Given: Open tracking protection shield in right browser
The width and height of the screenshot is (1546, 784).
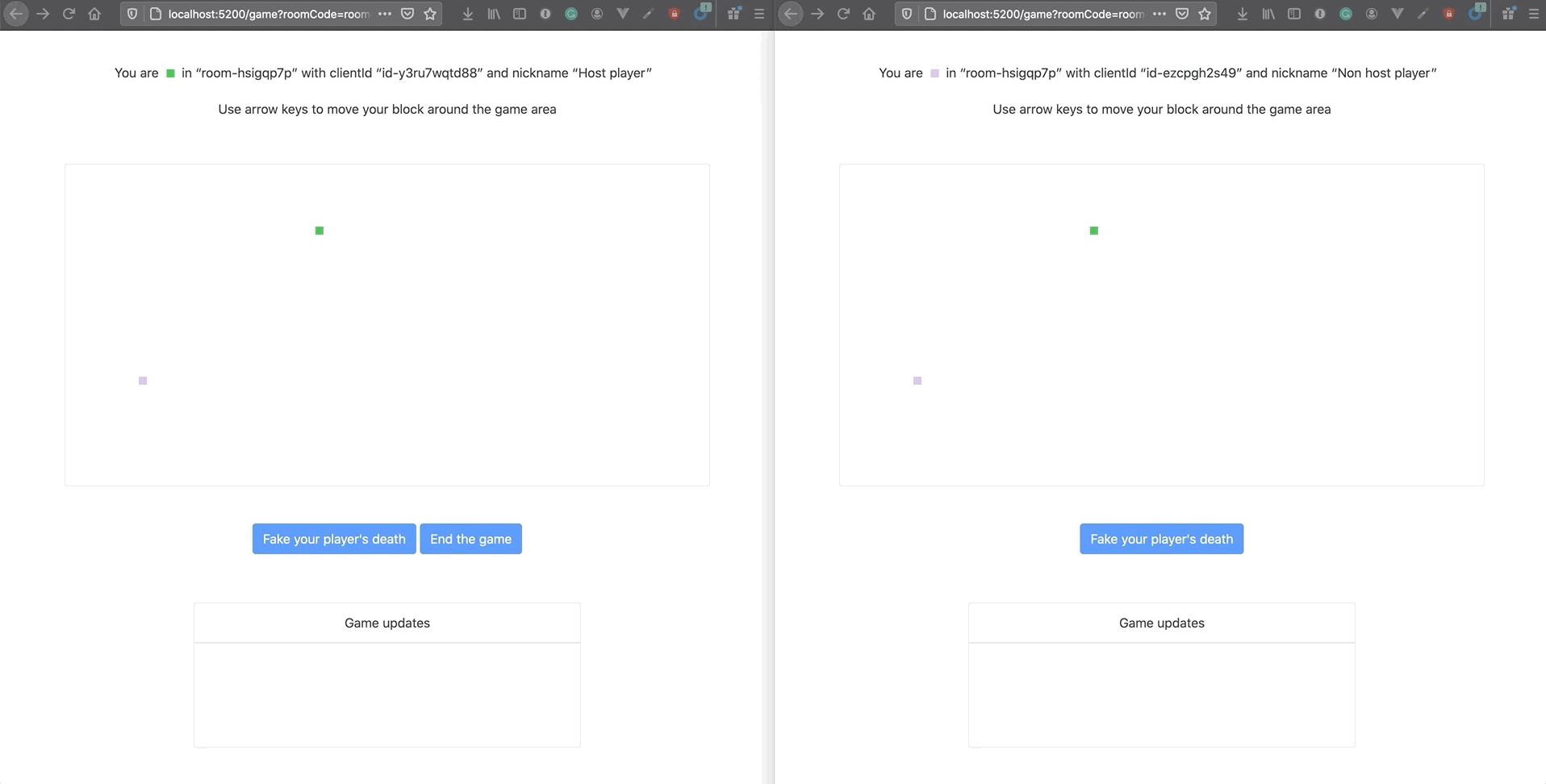Looking at the screenshot, I should pyautogui.click(x=907, y=14).
